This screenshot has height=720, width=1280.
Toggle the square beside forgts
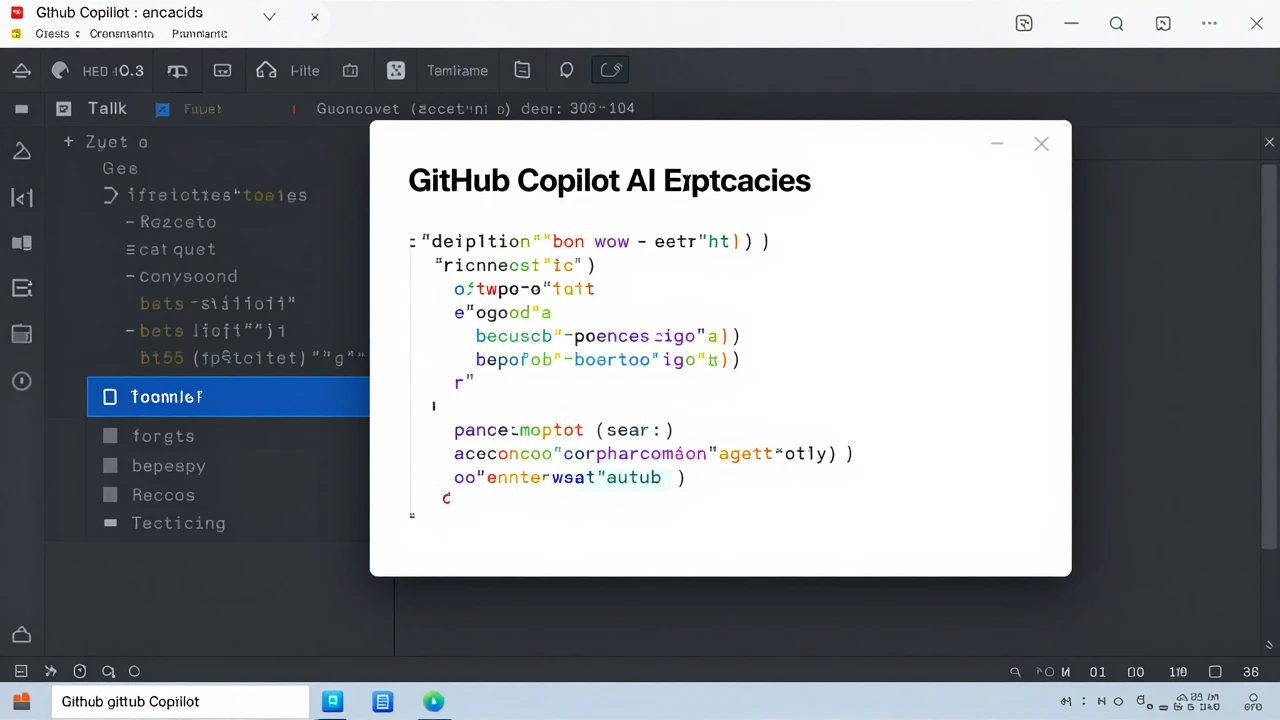[x=111, y=436]
